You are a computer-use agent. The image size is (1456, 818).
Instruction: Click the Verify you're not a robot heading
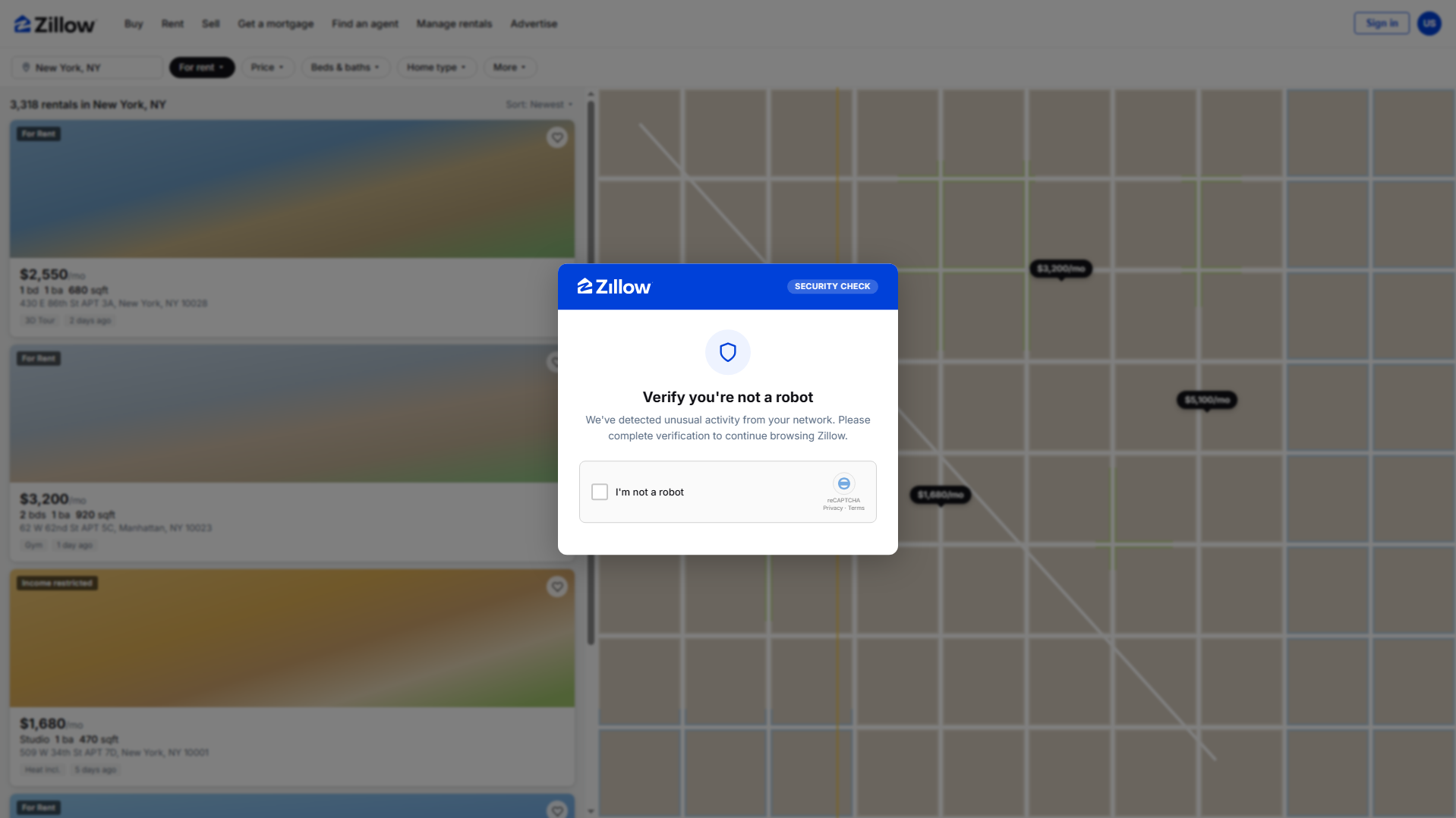tap(728, 397)
